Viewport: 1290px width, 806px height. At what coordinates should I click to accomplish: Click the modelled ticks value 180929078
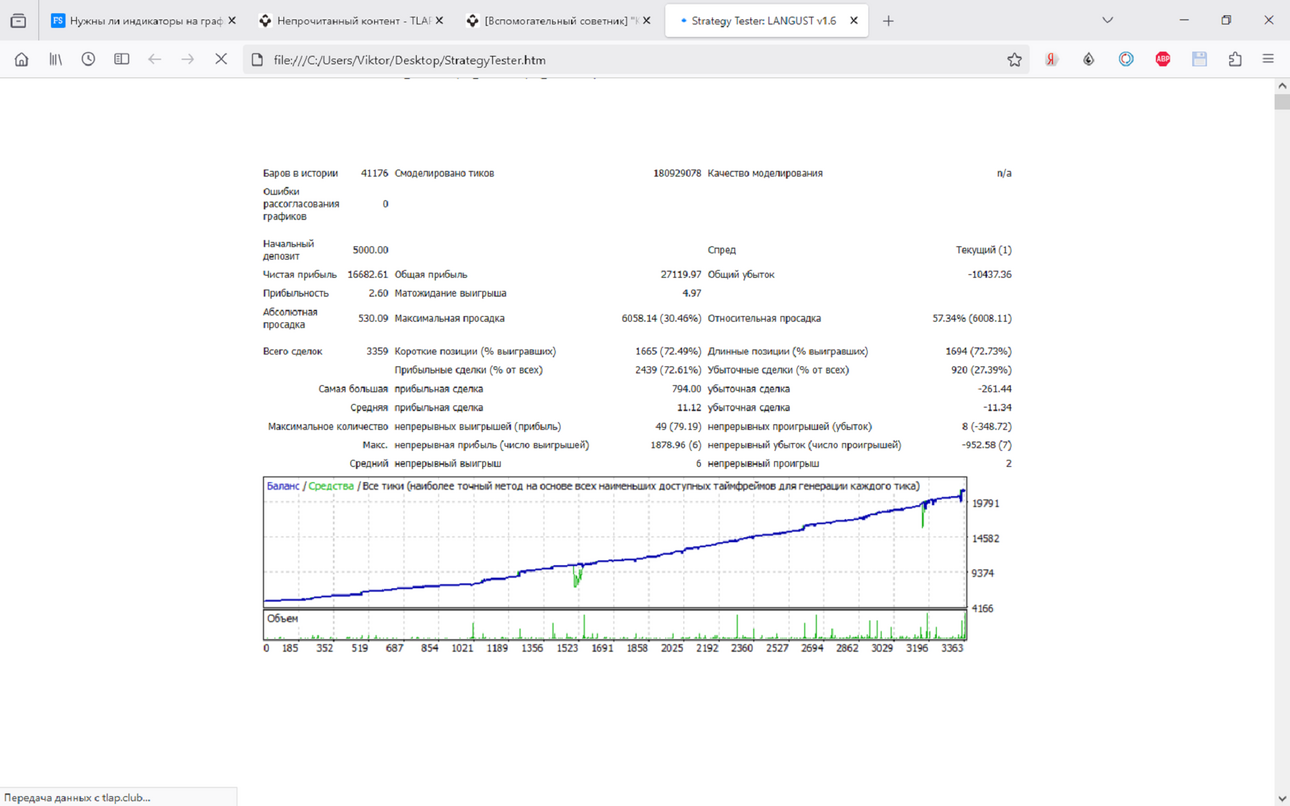pyautogui.click(x=677, y=173)
